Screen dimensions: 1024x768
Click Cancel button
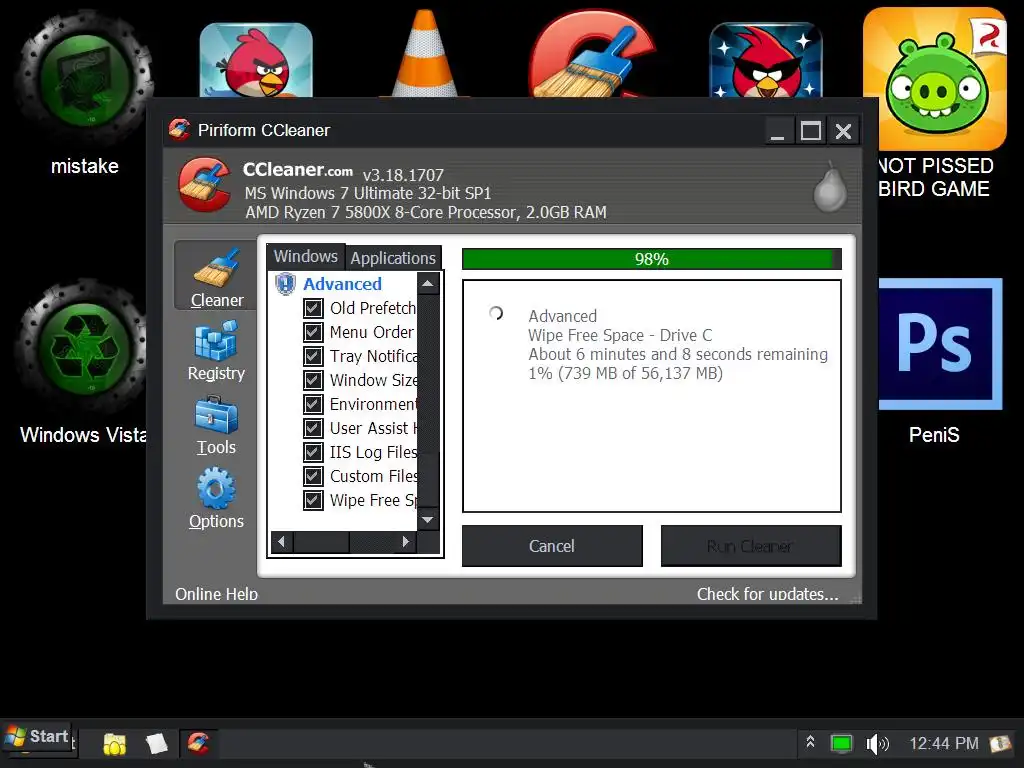552,546
